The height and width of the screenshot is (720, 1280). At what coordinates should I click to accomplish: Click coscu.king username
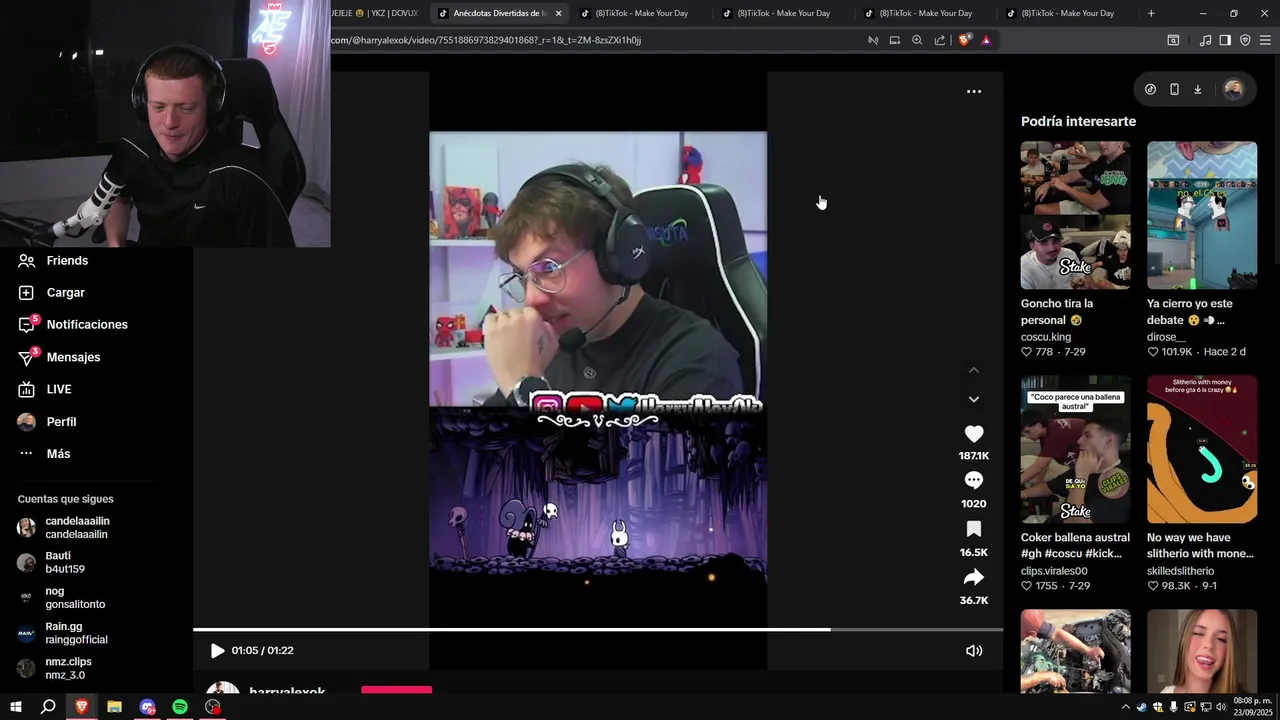(x=1046, y=337)
